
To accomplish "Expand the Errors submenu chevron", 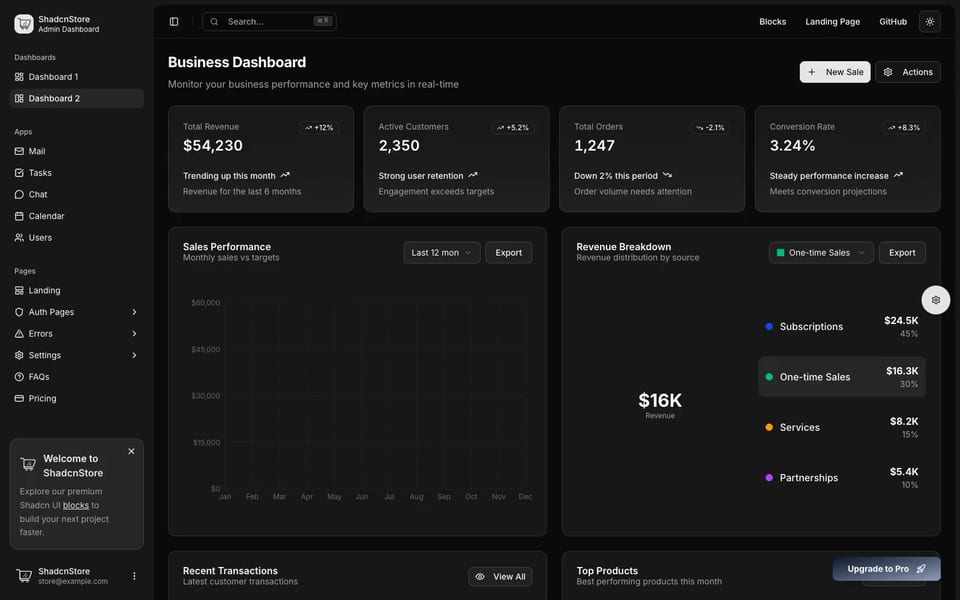I will [134, 333].
